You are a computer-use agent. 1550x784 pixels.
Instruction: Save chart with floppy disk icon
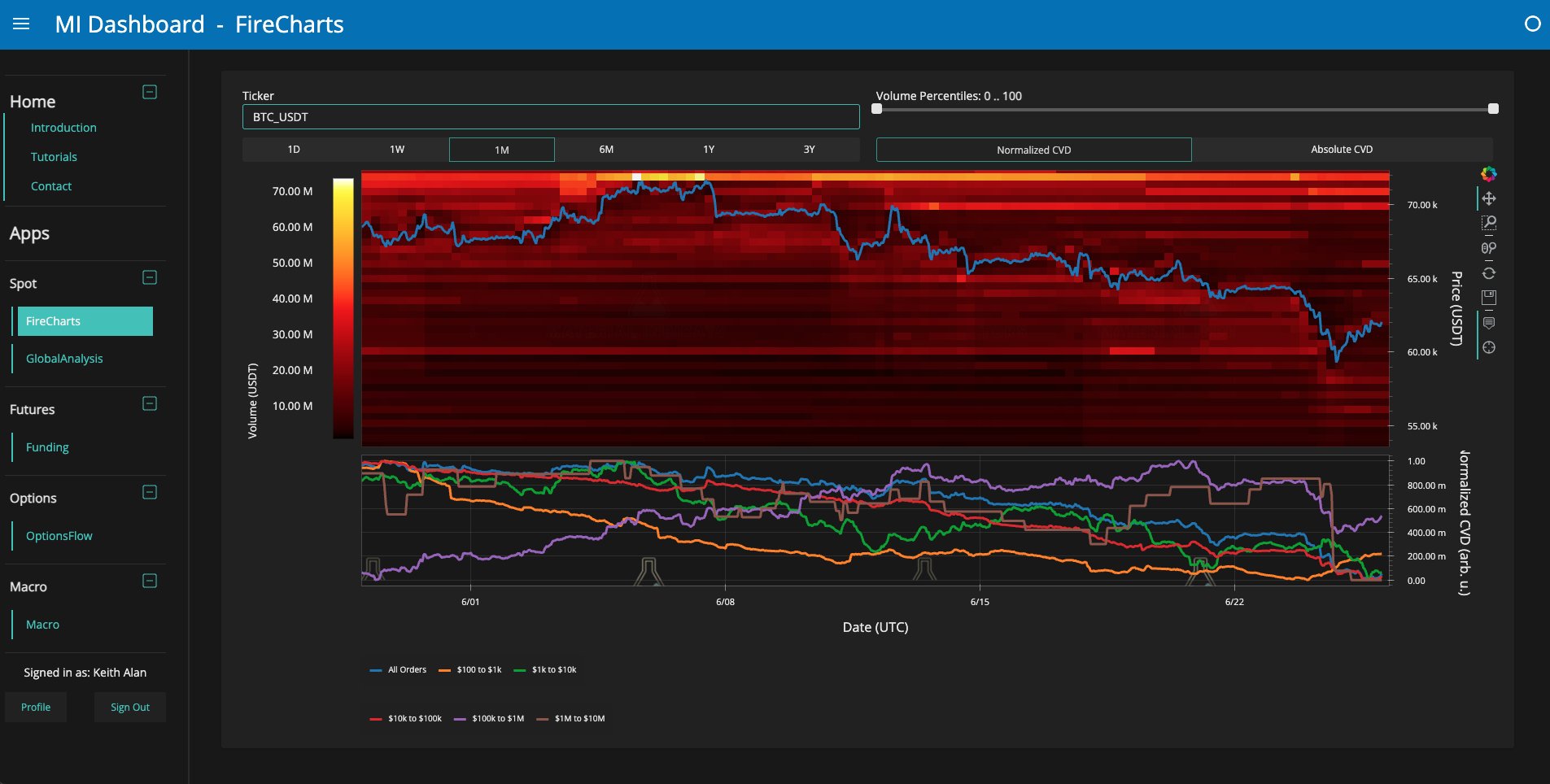pos(1489,298)
